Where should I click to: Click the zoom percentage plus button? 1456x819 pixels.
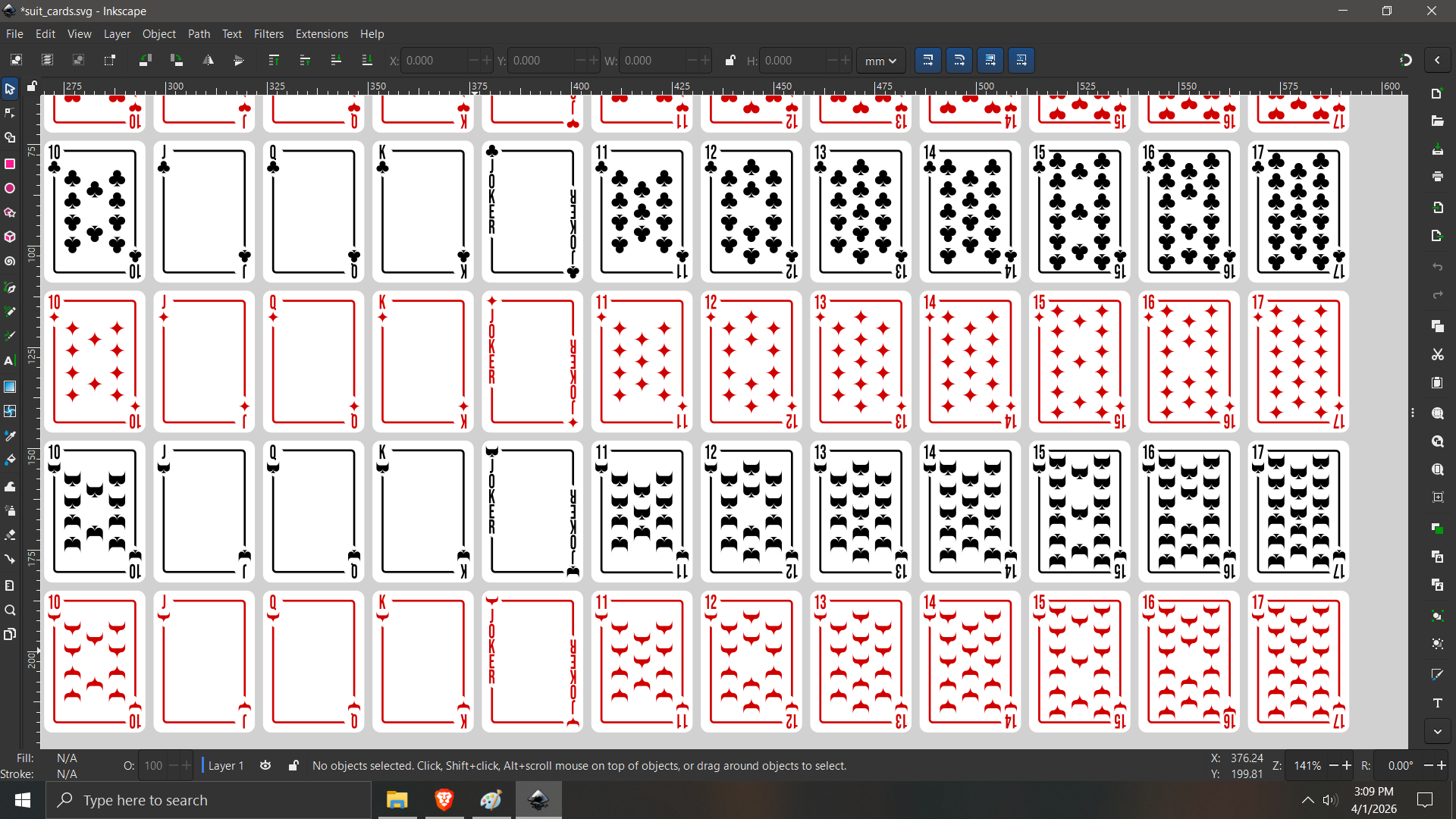point(1347,766)
